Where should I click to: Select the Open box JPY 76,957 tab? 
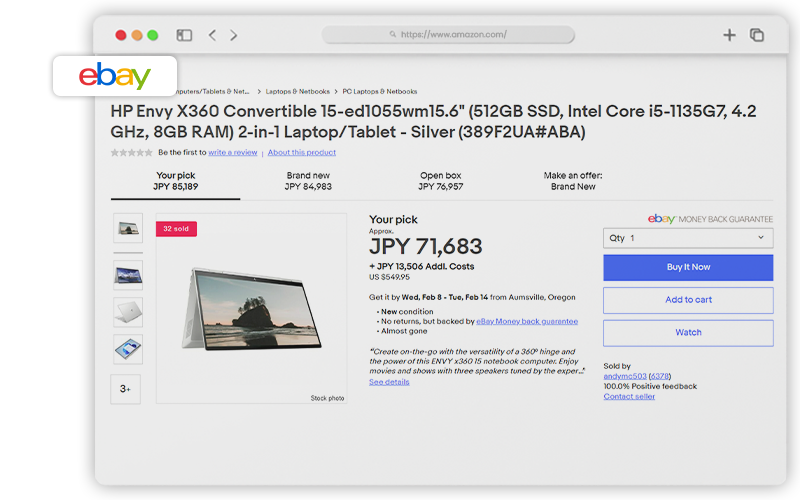pyautogui.click(x=441, y=181)
